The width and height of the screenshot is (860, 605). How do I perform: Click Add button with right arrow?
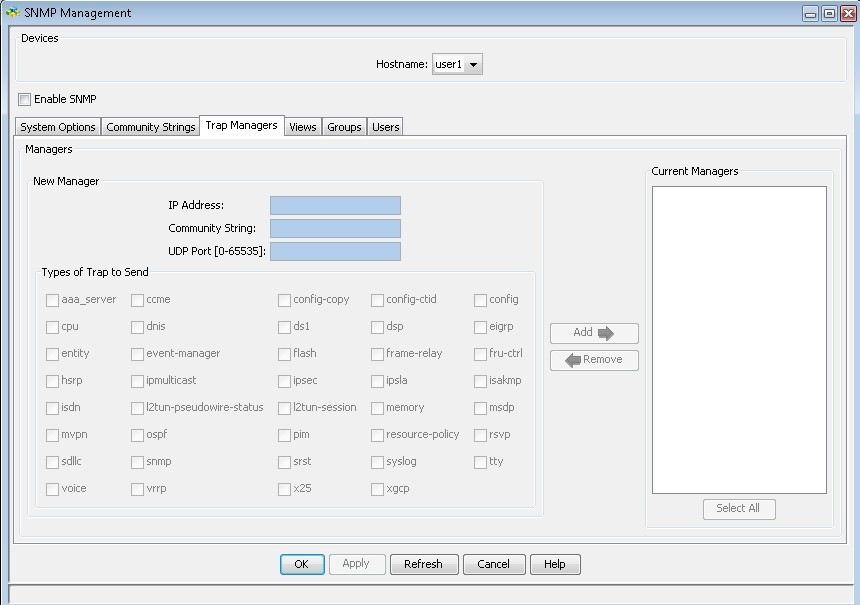[x=594, y=333]
